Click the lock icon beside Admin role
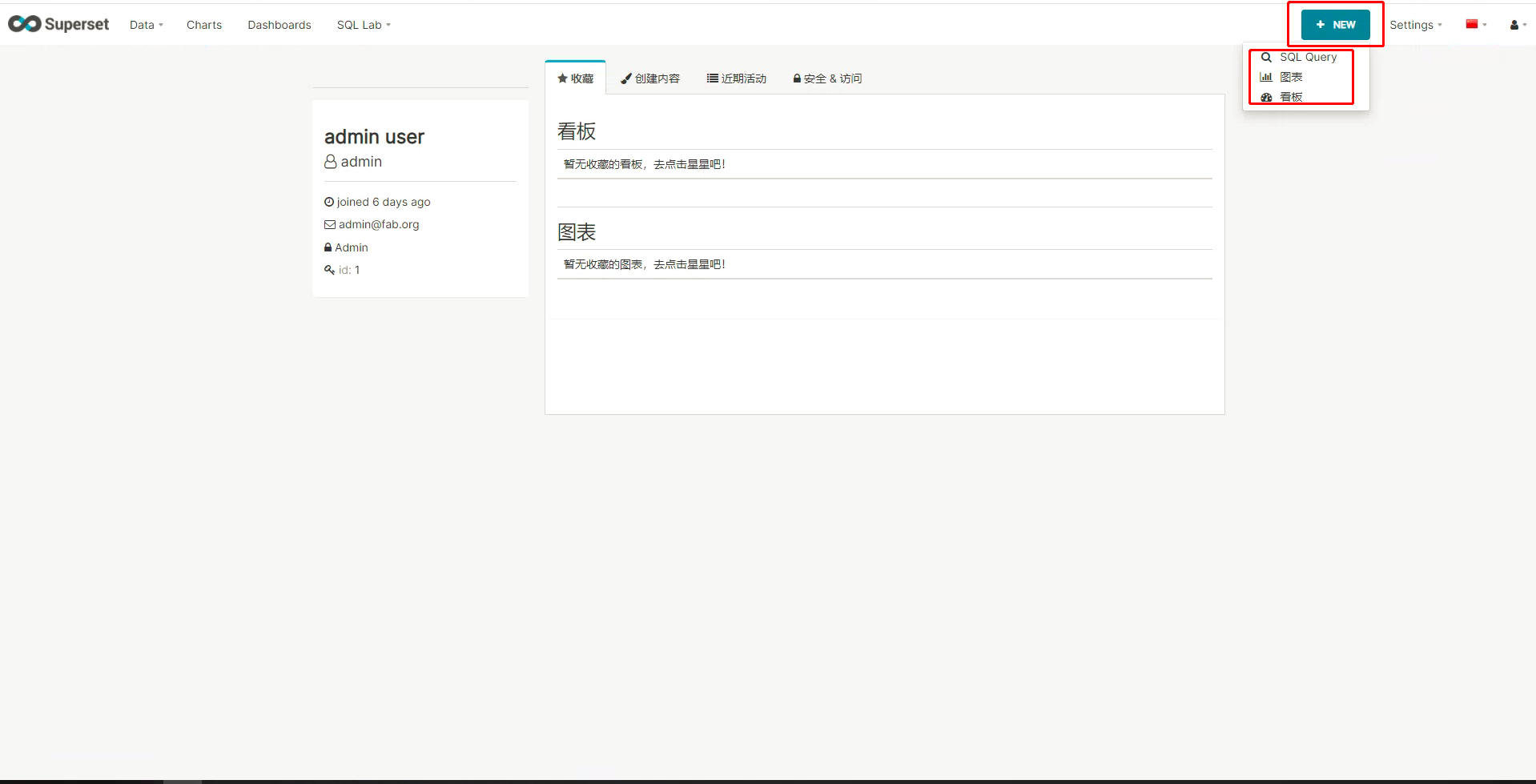This screenshot has height=784, width=1536. pos(328,247)
